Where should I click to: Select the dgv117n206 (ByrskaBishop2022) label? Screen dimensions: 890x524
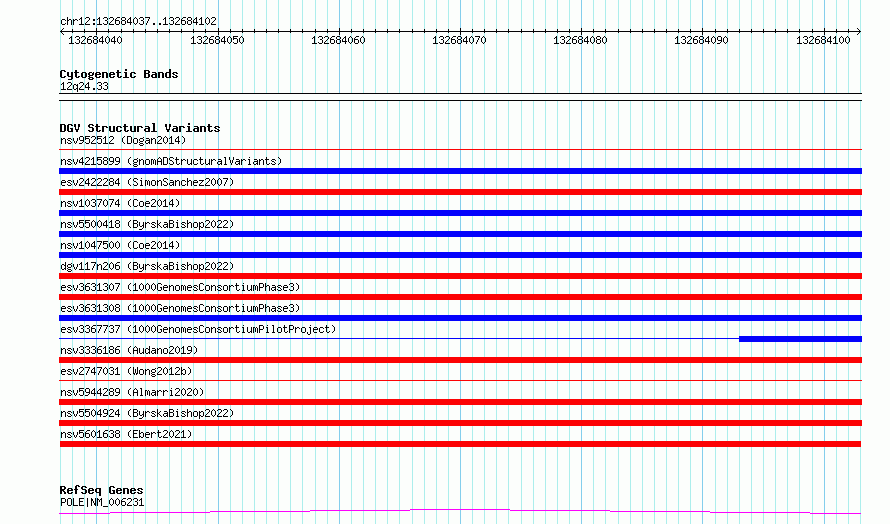coord(147,266)
